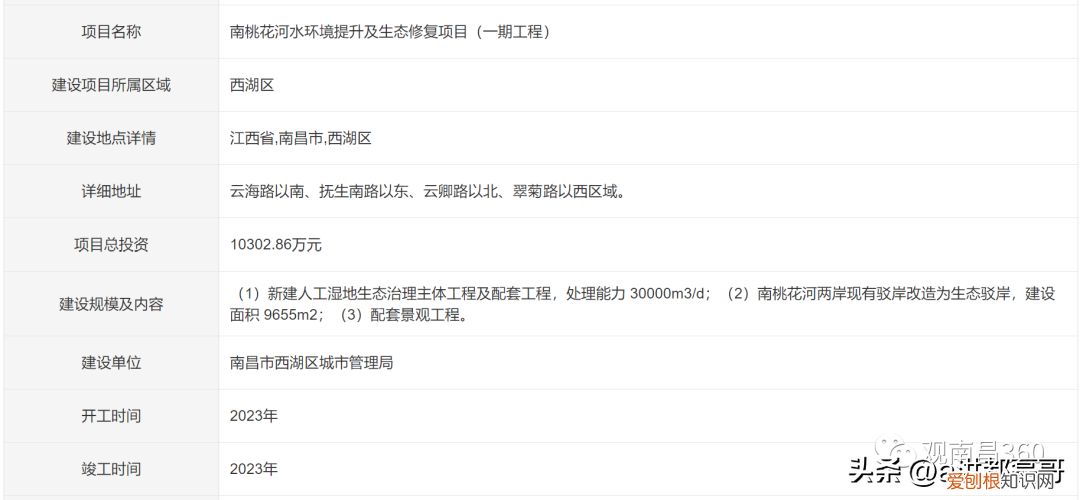Screen dimensions: 1080x500
Task: Click the 头条 watermark label
Action: (874, 471)
